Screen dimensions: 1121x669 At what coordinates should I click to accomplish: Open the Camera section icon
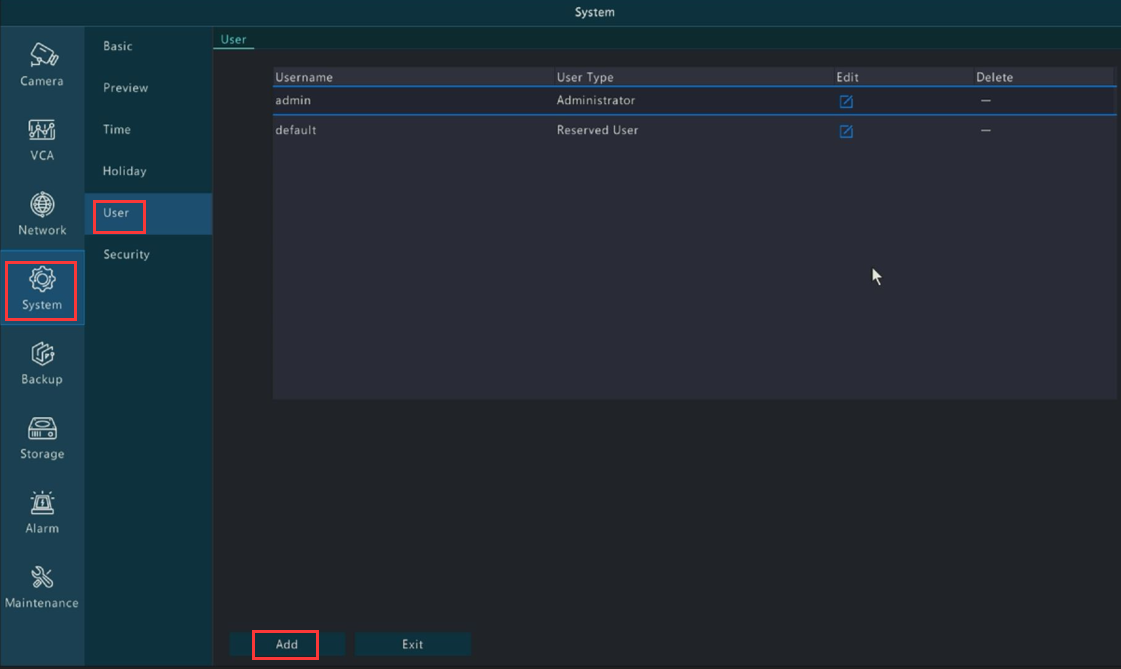42,55
